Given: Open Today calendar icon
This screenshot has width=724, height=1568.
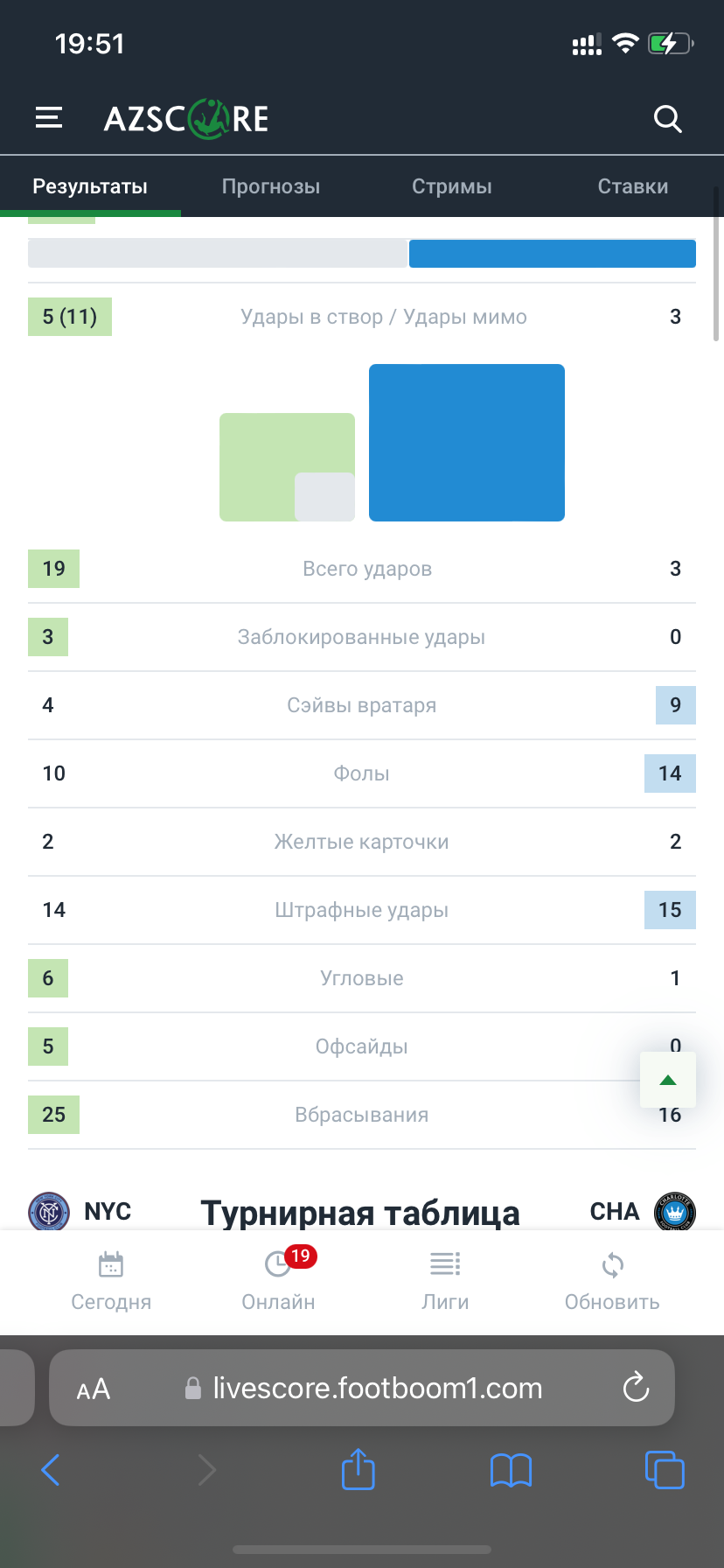Looking at the screenshot, I should [x=111, y=1264].
